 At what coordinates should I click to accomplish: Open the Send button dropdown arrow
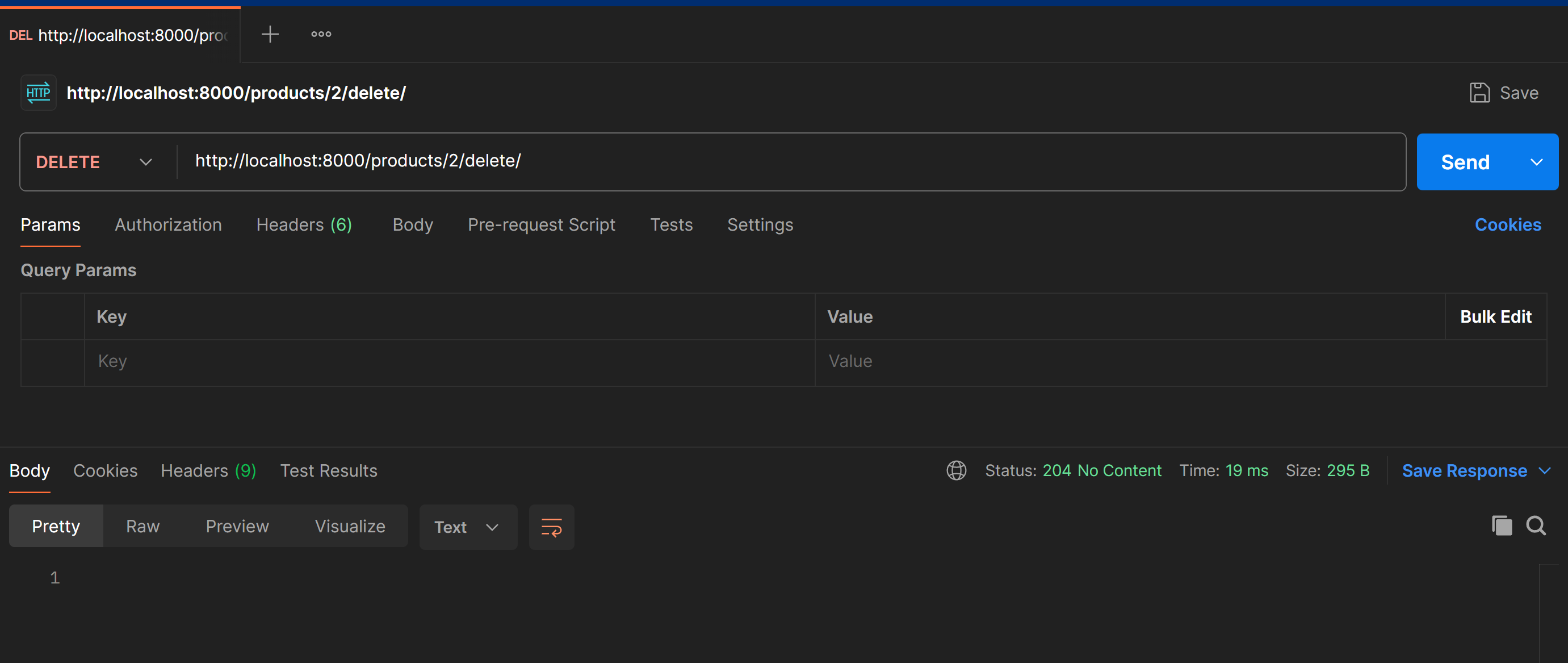pos(1536,162)
